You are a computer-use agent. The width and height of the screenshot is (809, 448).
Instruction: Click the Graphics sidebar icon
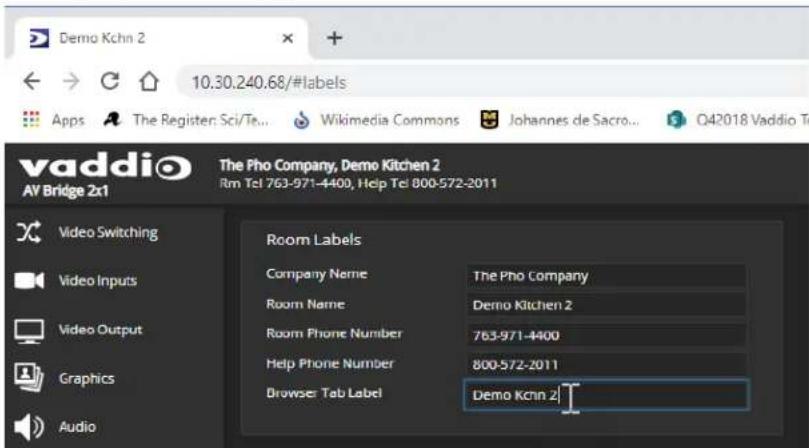[x=29, y=378]
